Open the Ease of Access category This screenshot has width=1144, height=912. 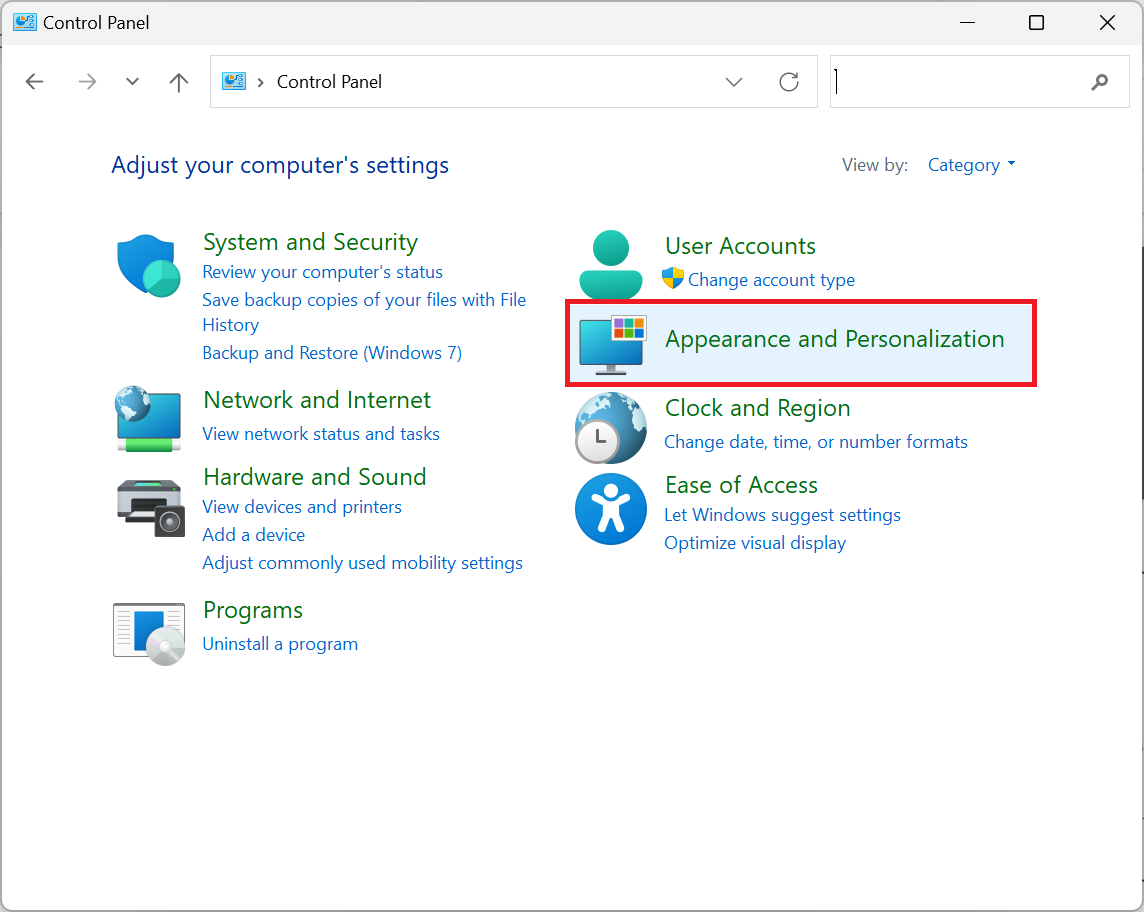pyautogui.click(x=741, y=485)
